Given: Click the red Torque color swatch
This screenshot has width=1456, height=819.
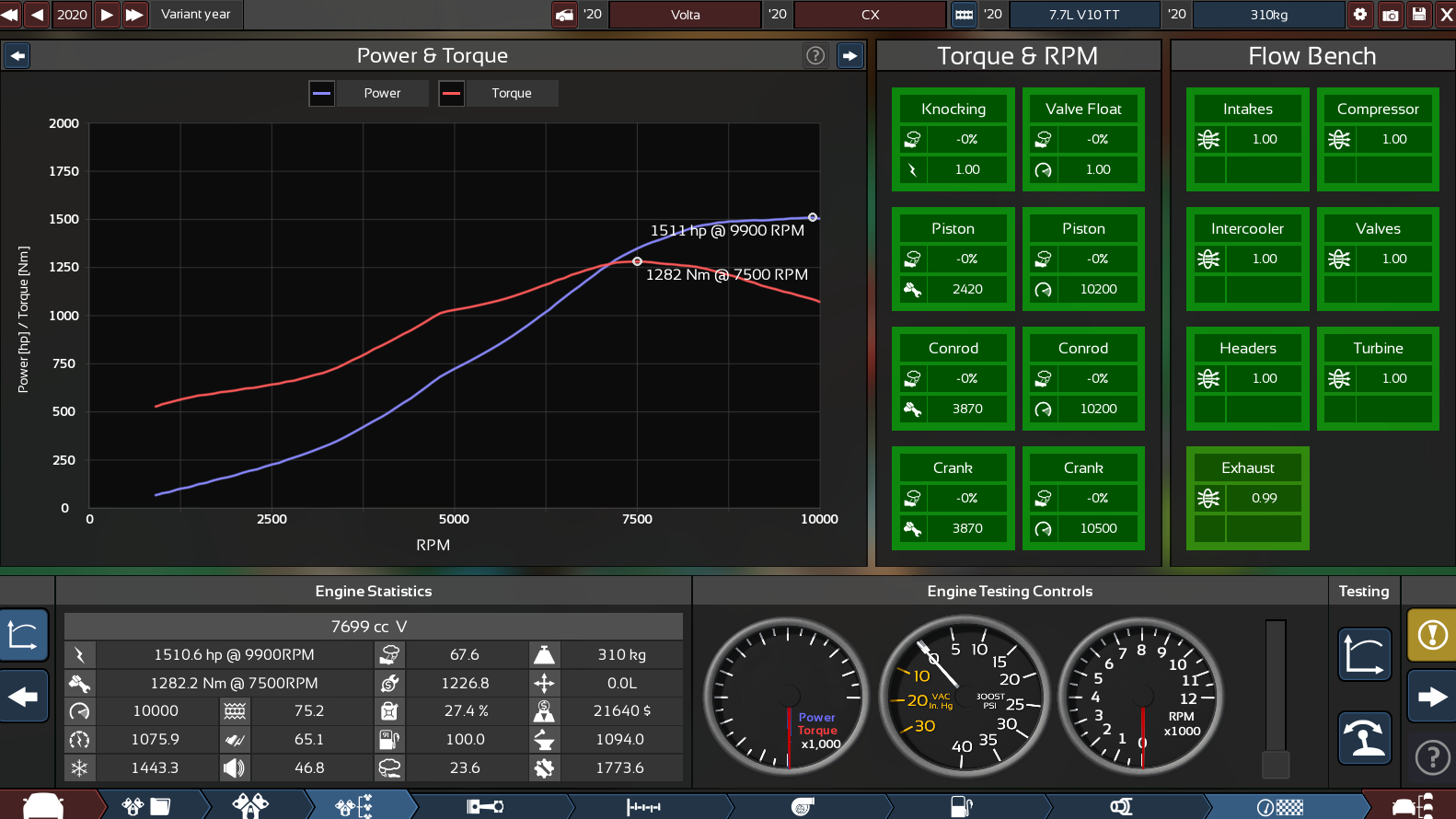Looking at the screenshot, I should click(451, 93).
